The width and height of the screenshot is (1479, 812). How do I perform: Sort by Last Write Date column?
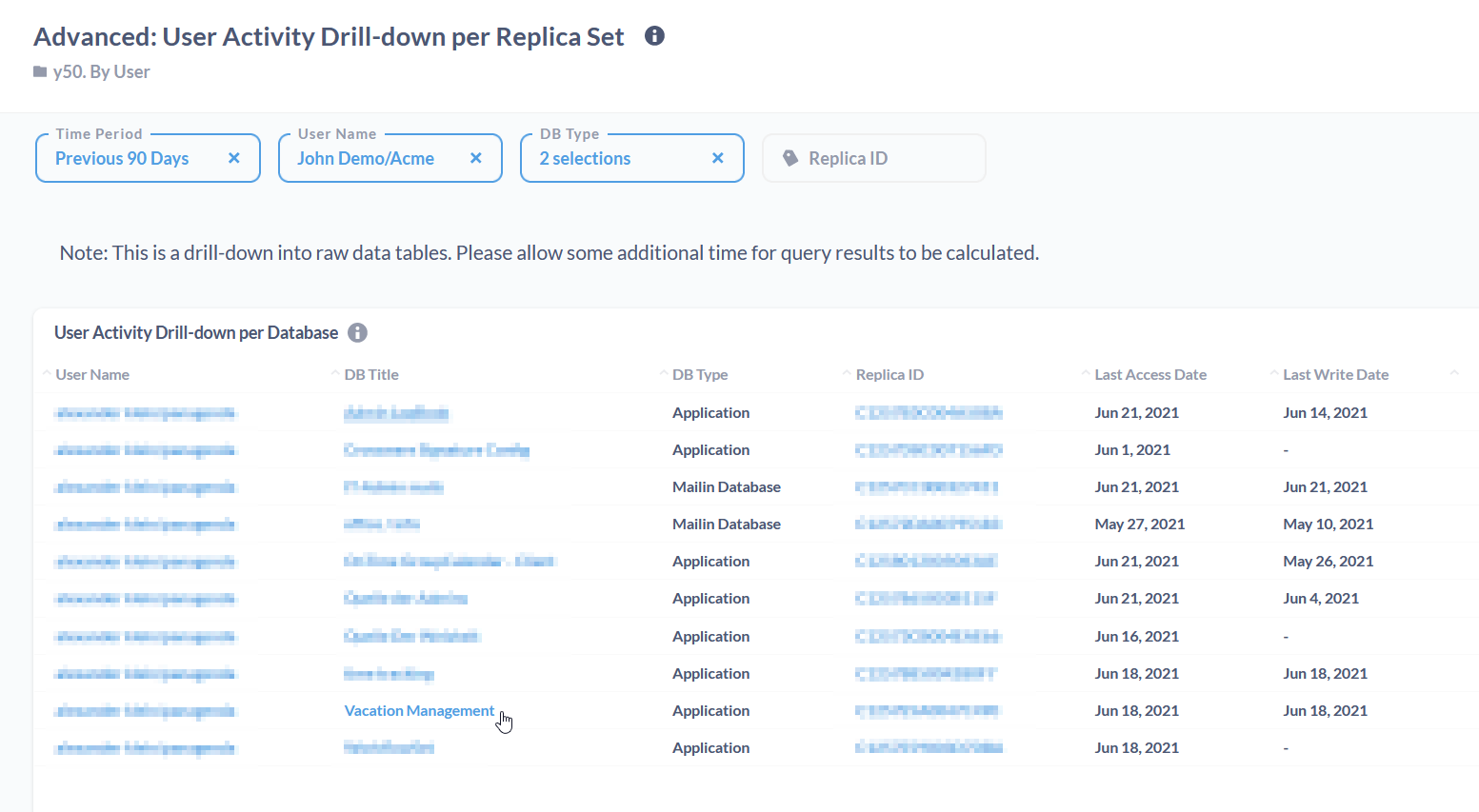tap(1335, 375)
